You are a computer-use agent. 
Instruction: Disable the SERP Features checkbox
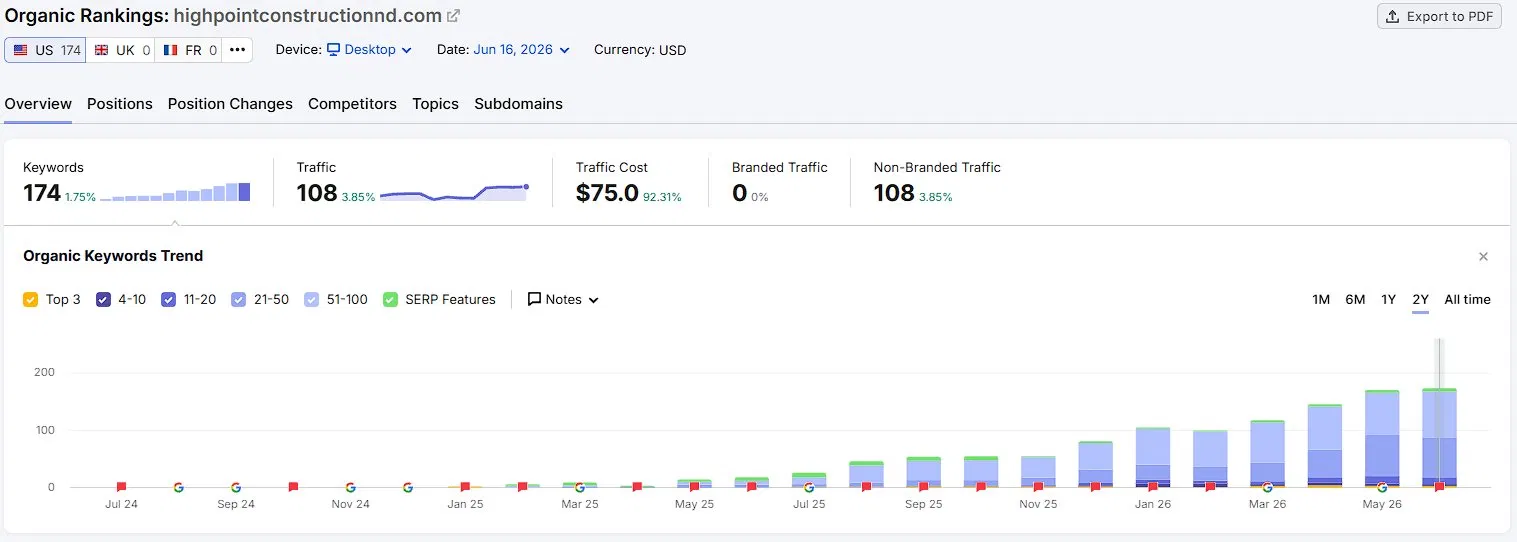pos(390,299)
